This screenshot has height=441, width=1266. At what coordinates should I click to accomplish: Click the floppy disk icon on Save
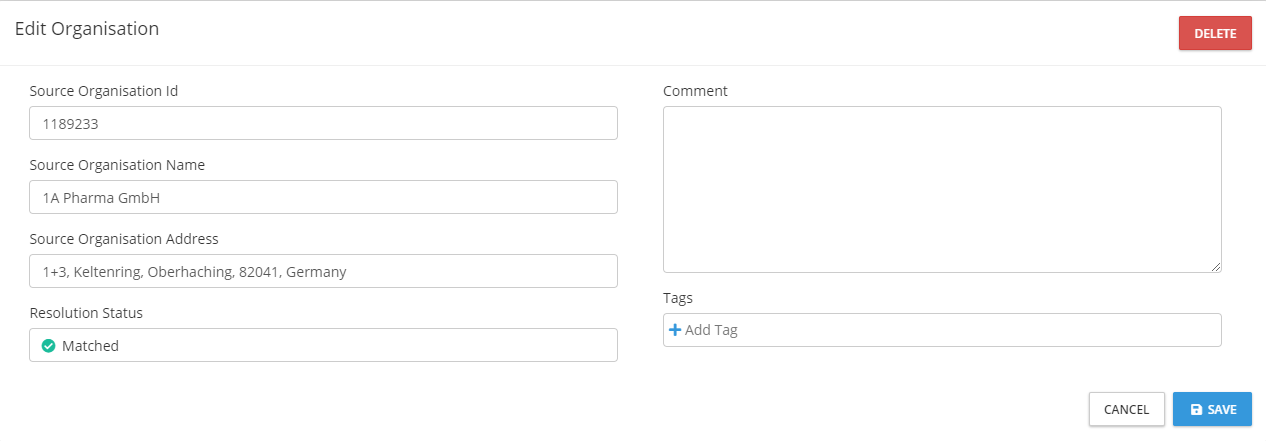(1196, 409)
